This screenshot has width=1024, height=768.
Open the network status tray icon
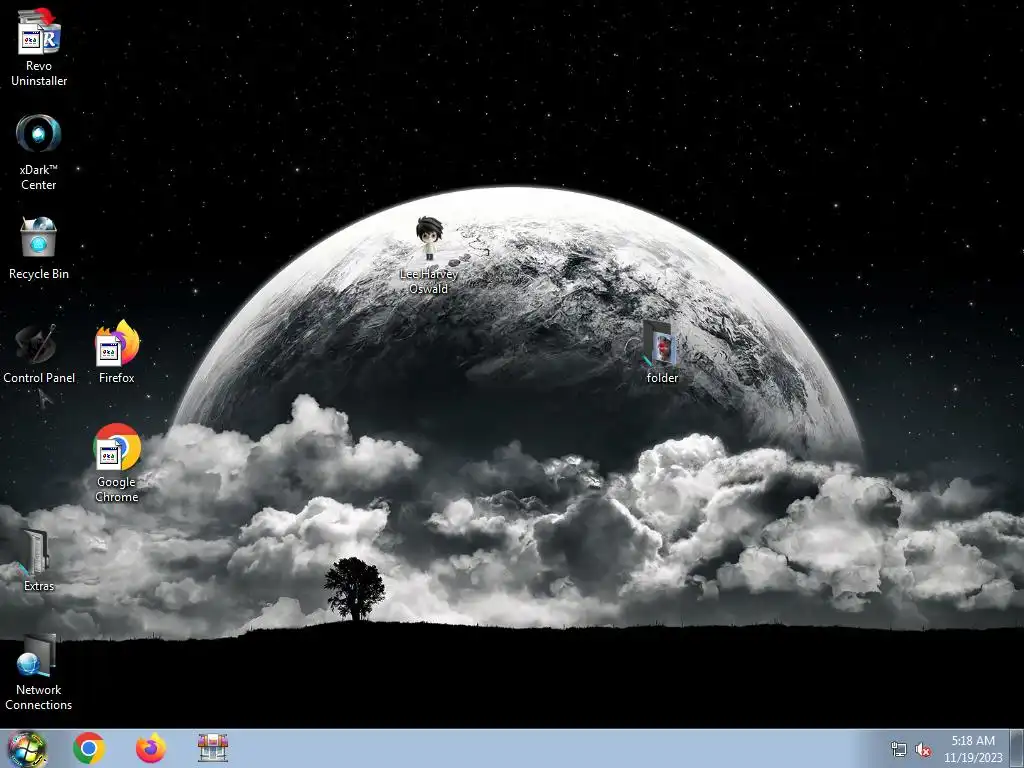pyautogui.click(x=899, y=750)
